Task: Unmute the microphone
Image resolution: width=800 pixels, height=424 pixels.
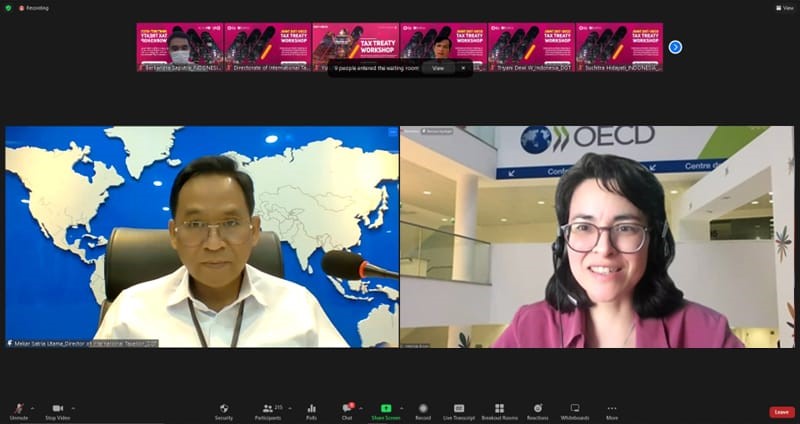Action: [x=18, y=410]
